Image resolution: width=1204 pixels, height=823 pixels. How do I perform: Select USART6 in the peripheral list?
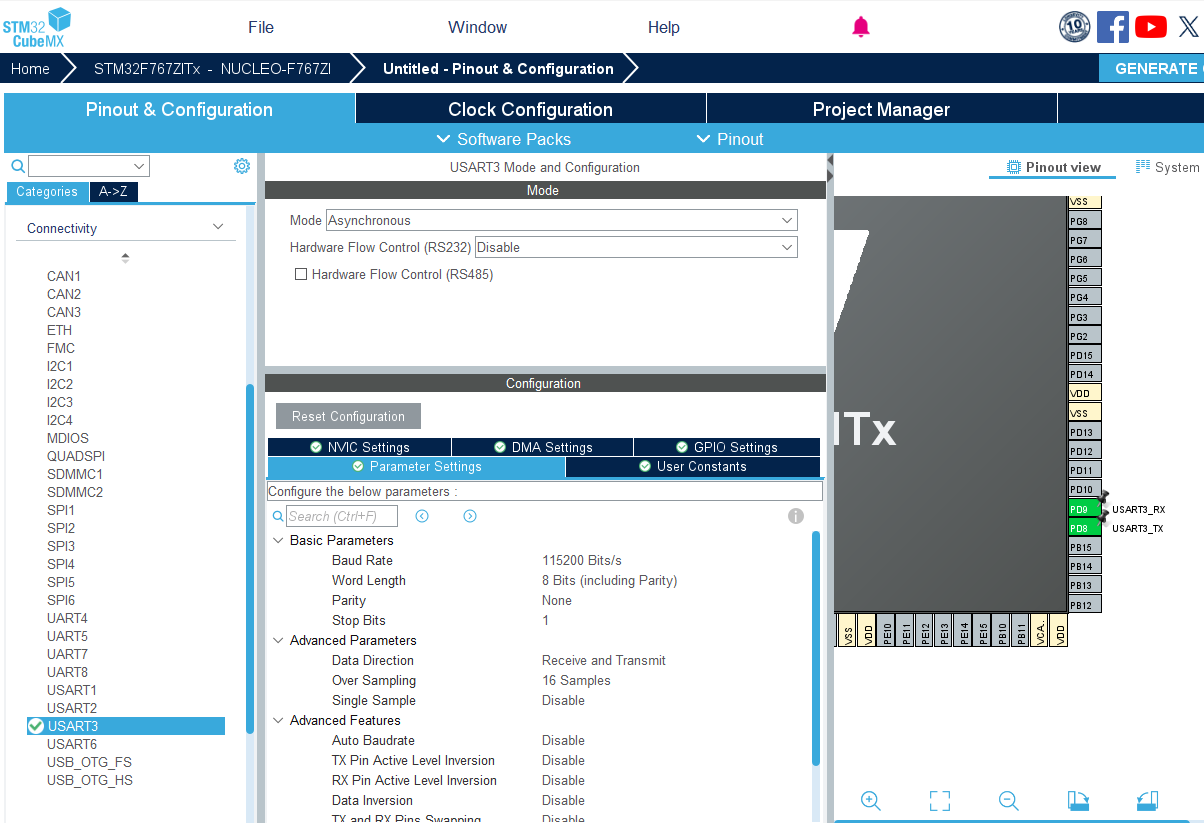click(72, 744)
